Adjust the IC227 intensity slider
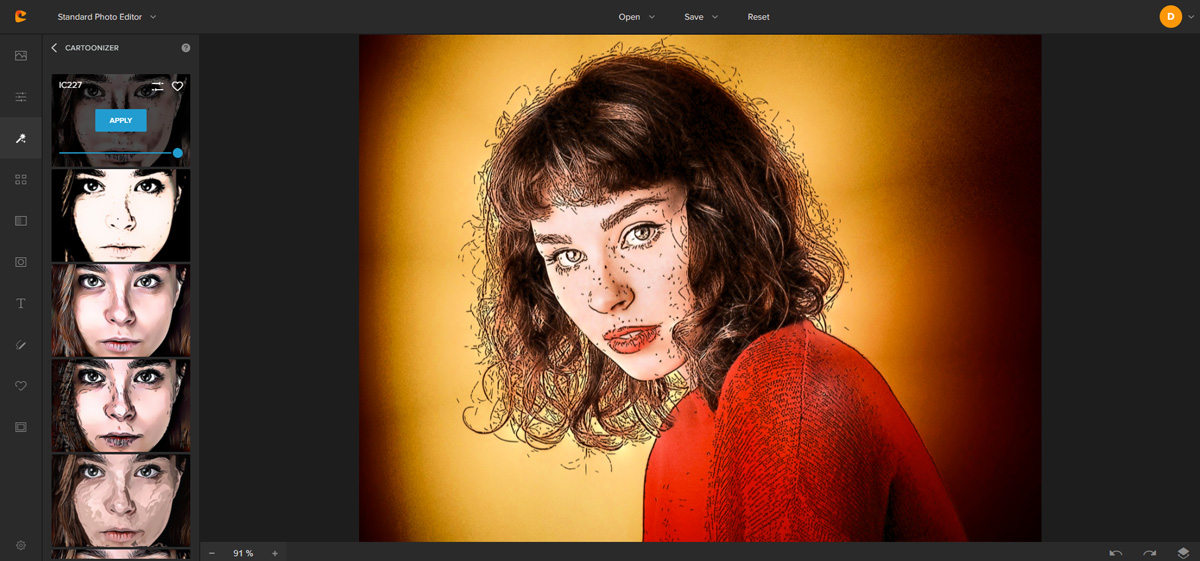Image resolution: width=1200 pixels, height=561 pixels. click(x=120, y=153)
